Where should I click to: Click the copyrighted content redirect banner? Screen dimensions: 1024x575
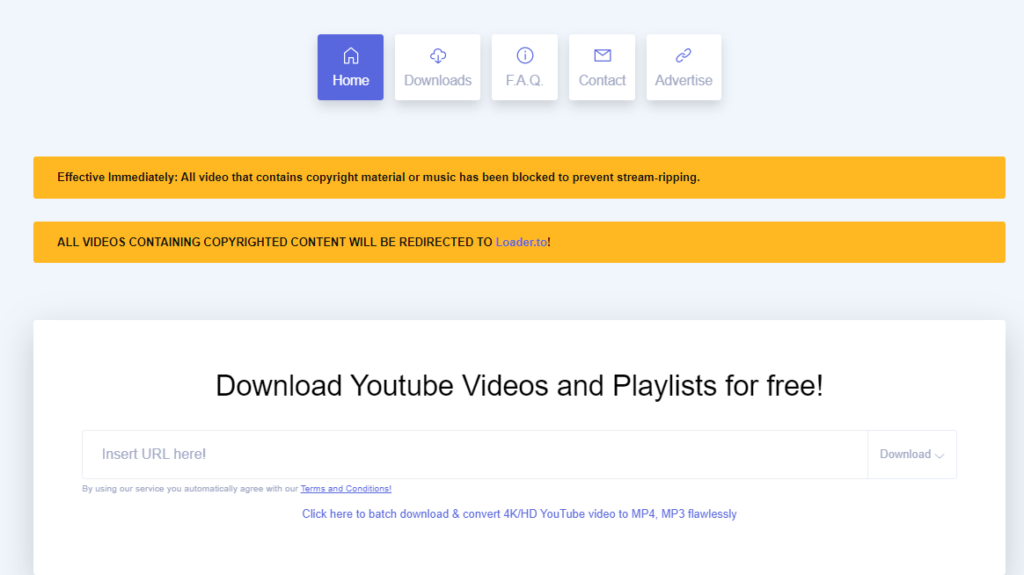pos(275,242)
